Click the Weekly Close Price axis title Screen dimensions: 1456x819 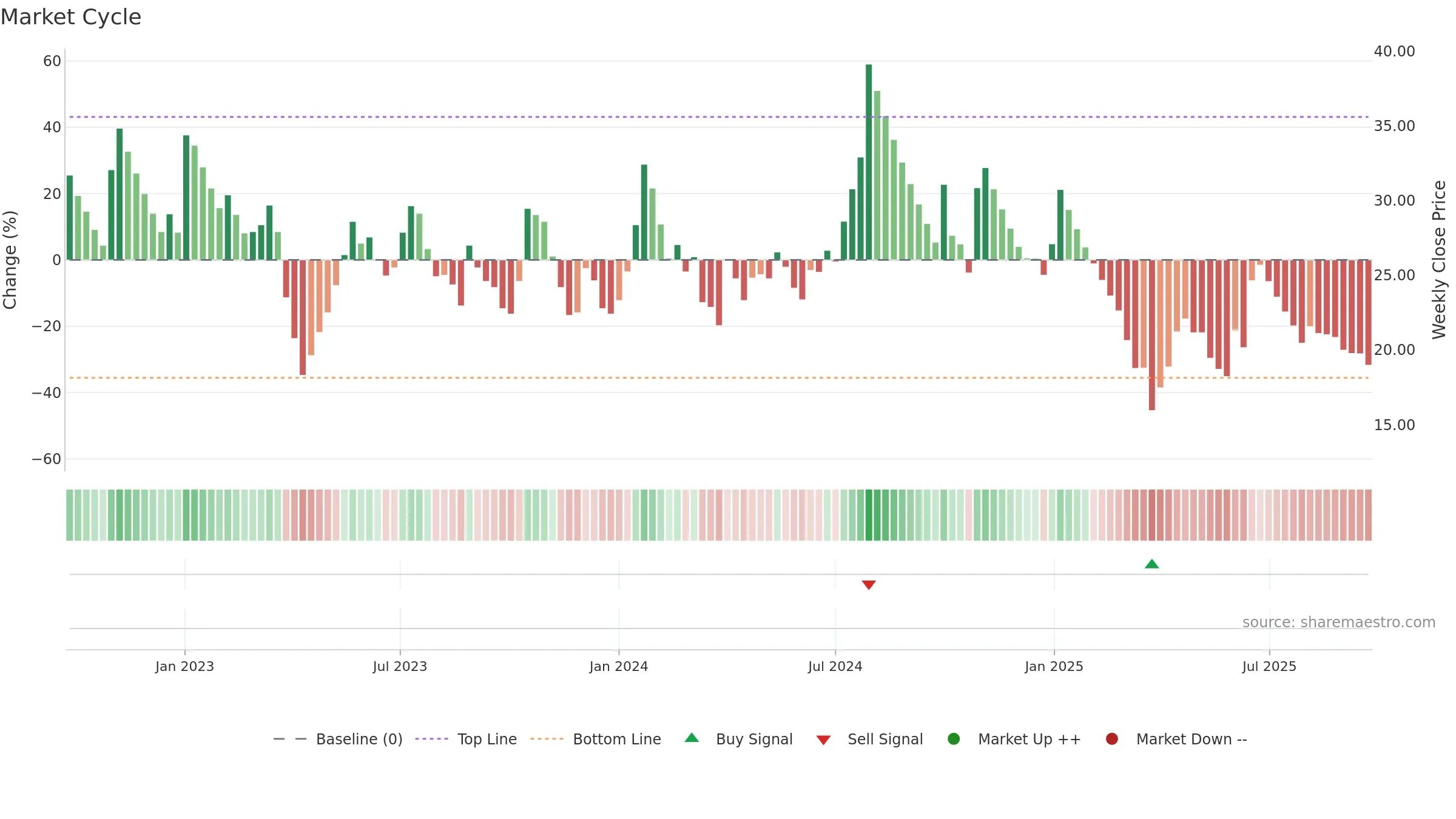point(1439,260)
